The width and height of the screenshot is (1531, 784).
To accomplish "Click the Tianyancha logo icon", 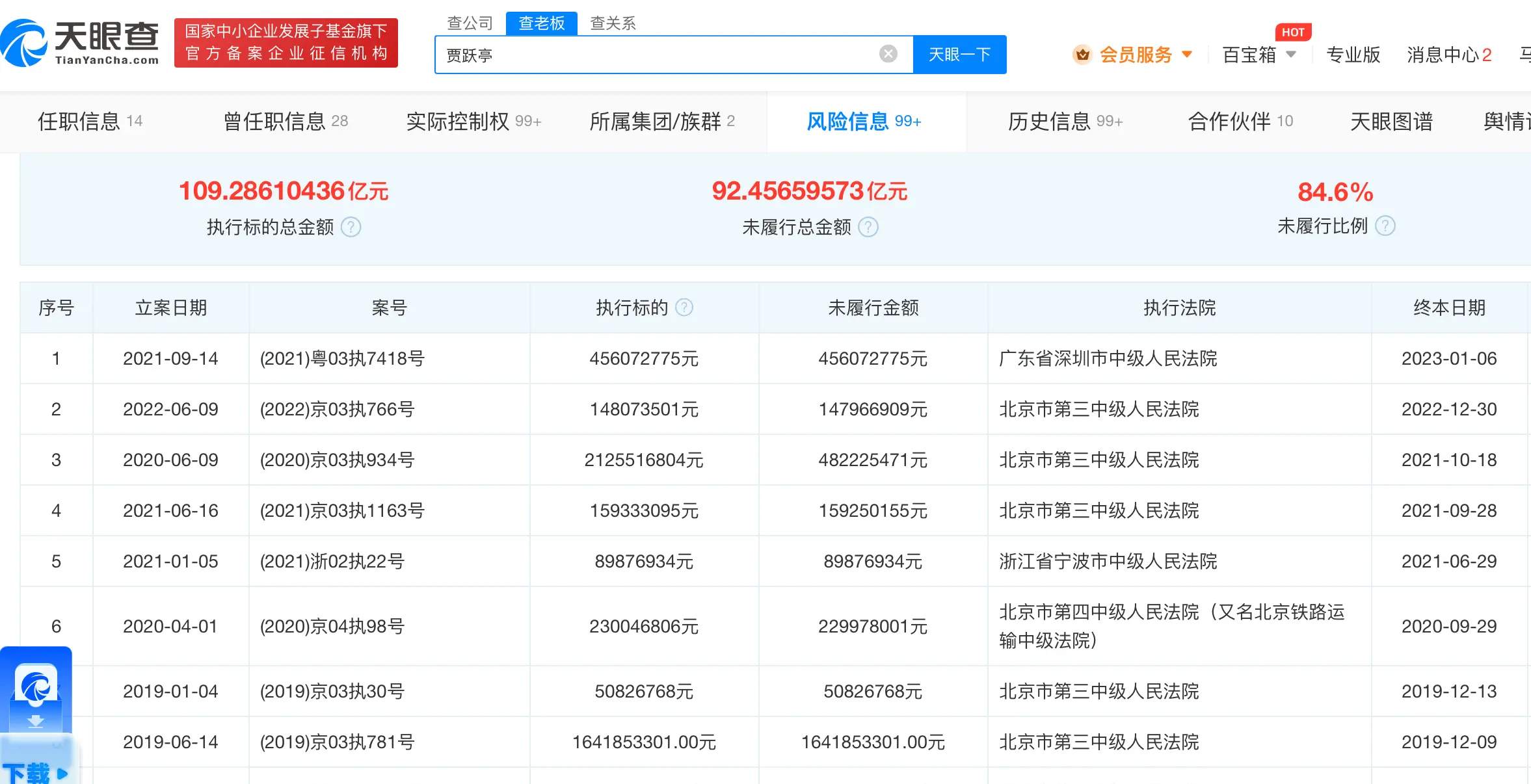I will (25, 44).
